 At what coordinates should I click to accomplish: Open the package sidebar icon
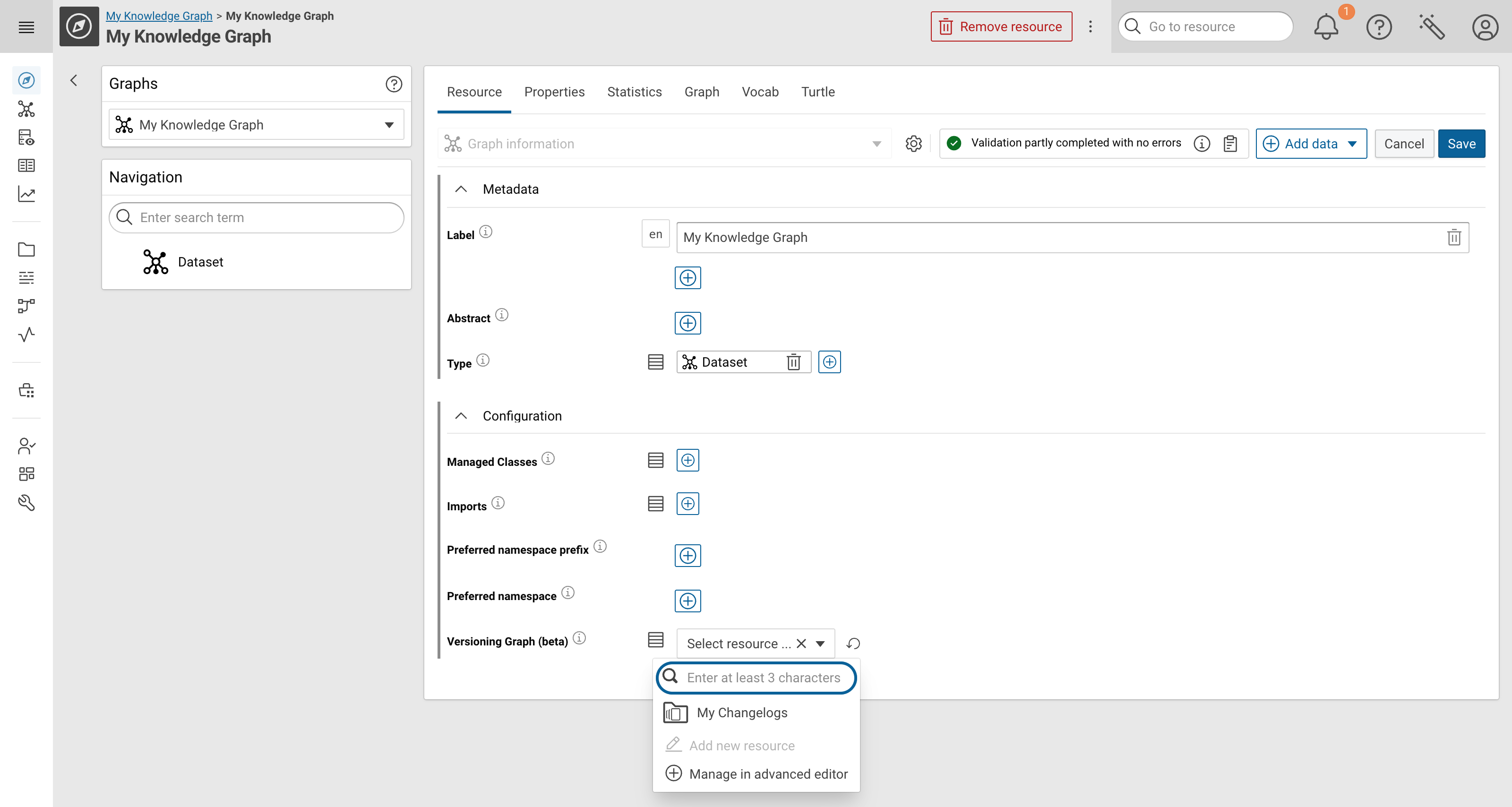[26, 390]
